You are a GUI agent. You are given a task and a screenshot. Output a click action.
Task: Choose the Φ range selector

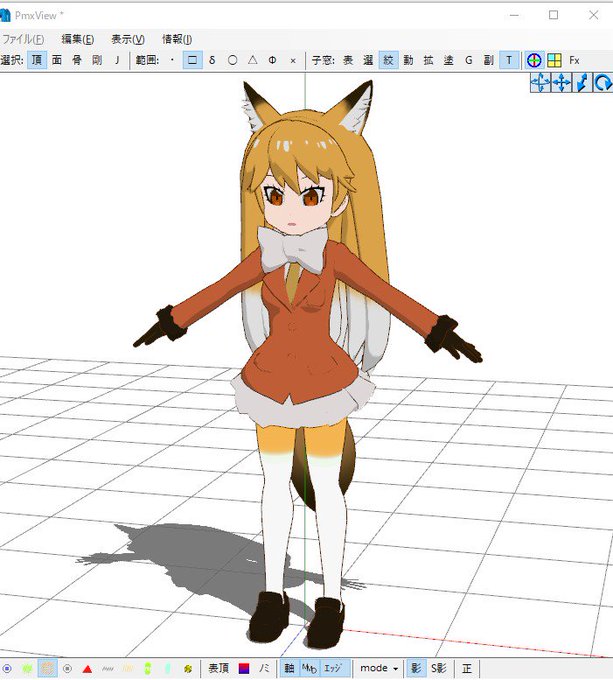coord(272,60)
